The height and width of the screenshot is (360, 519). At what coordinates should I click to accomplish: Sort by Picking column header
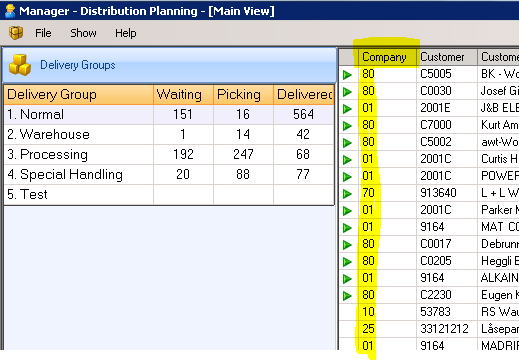point(243,94)
